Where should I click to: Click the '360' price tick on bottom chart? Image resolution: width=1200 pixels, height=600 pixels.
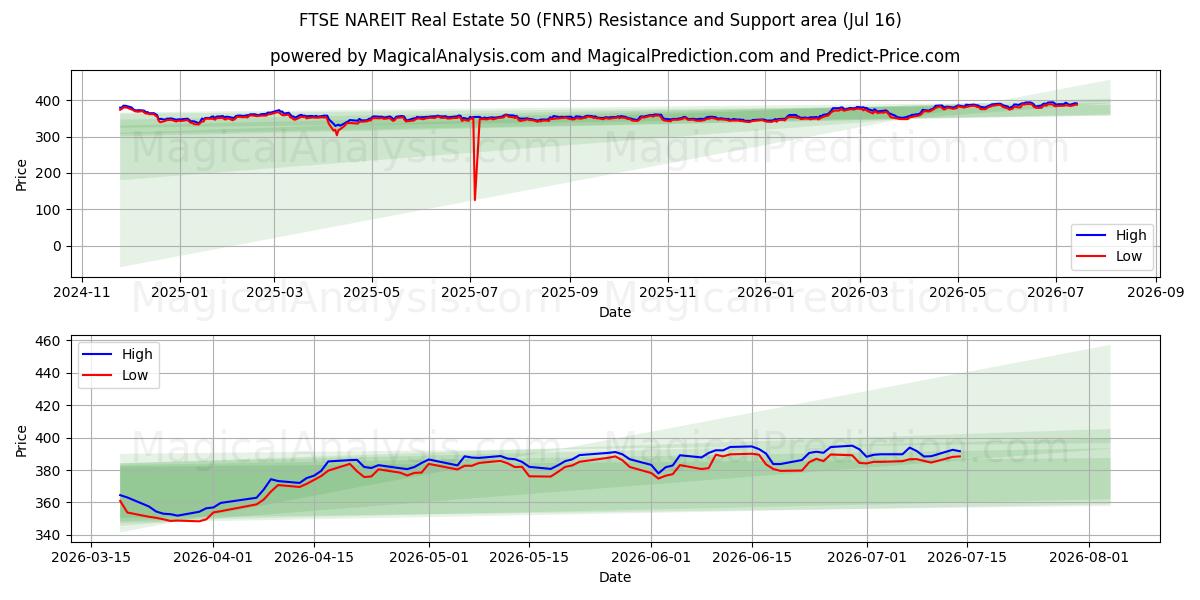(x=50, y=503)
